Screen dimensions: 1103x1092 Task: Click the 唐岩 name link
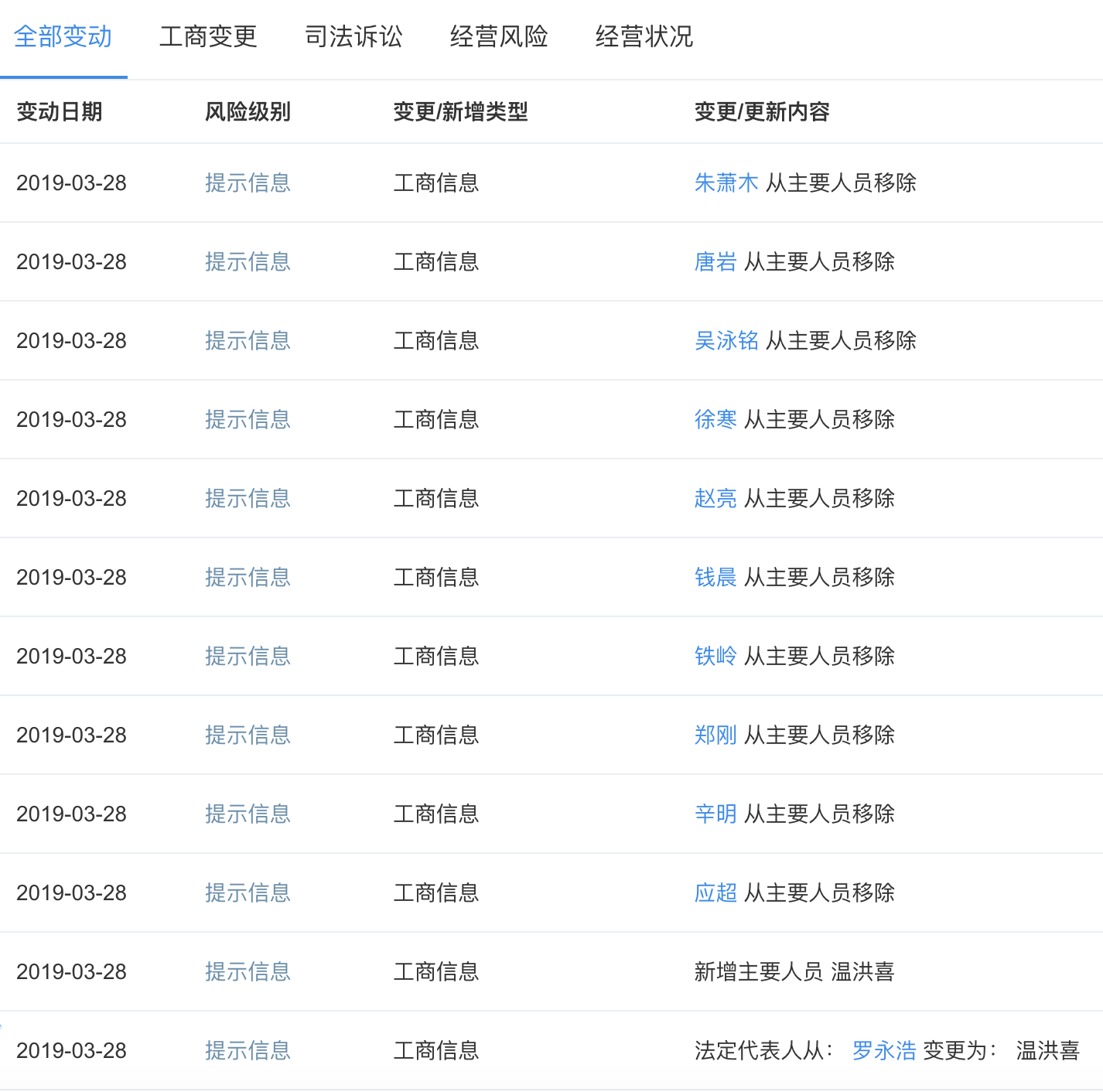pos(715,261)
